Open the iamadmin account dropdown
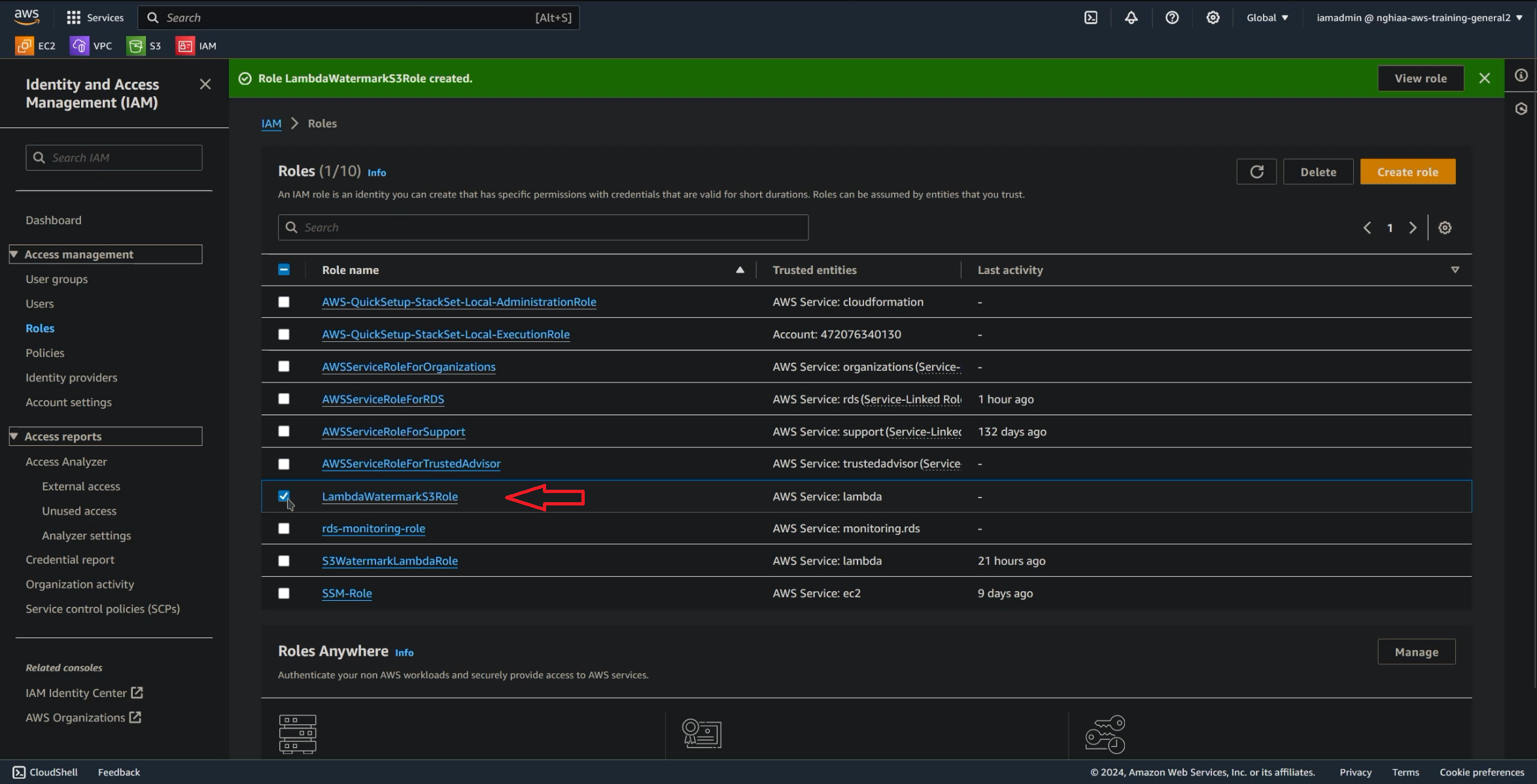Viewport: 1537px width, 784px height. tap(1419, 18)
